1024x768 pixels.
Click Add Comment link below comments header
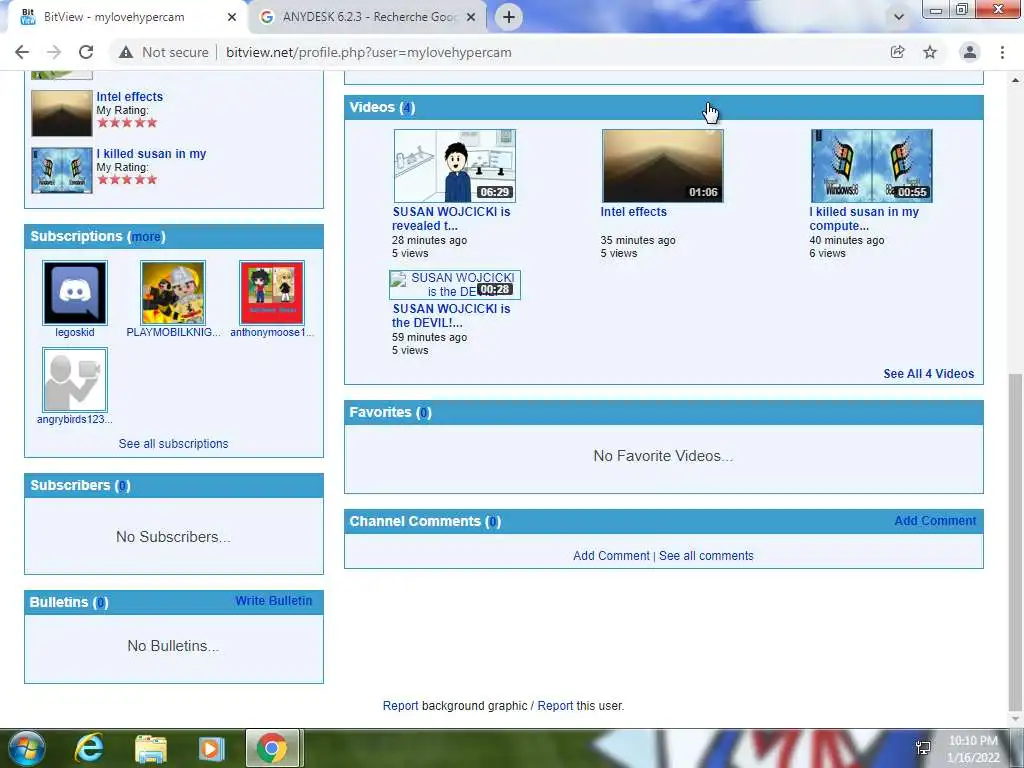click(x=611, y=556)
